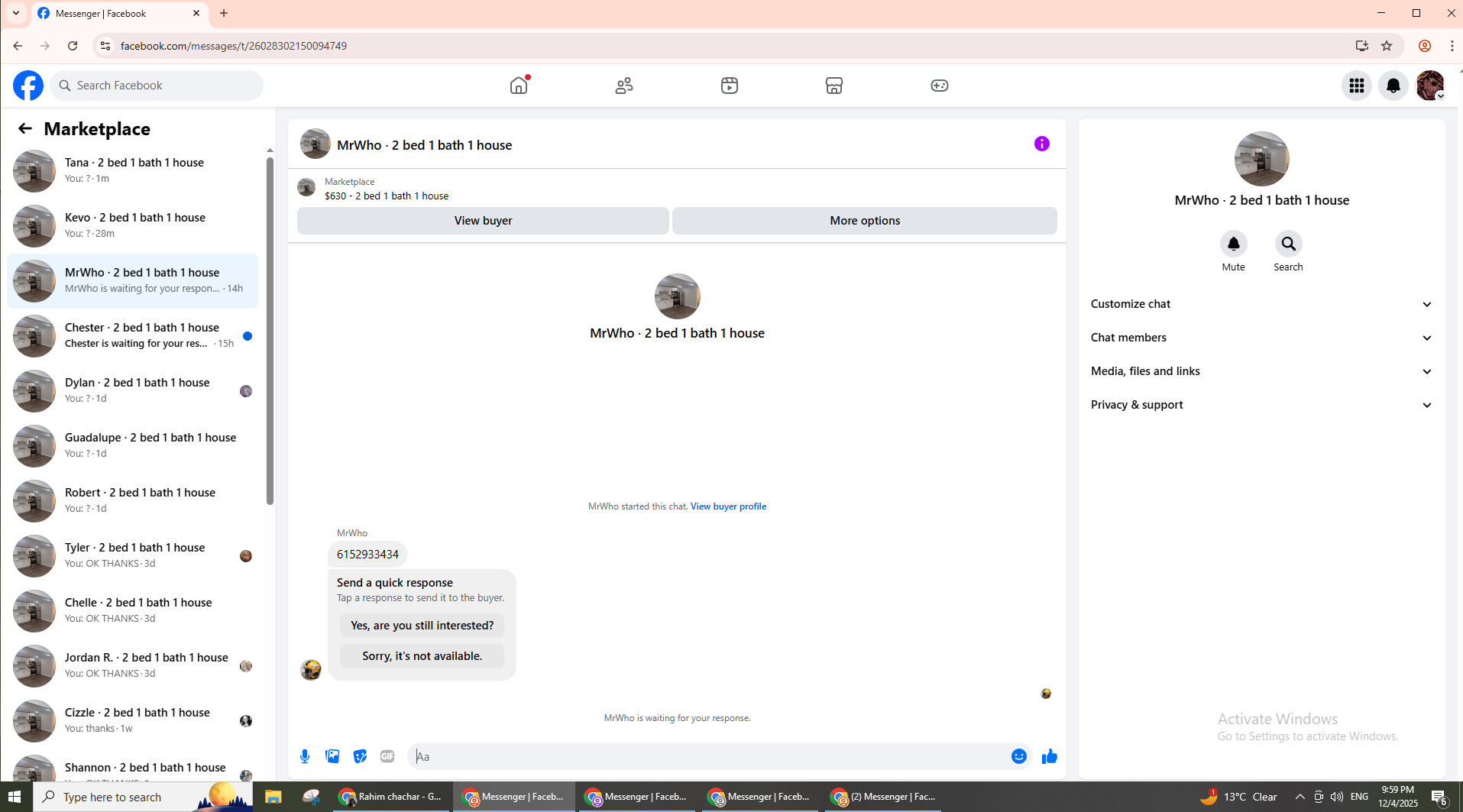The image size is (1463, 812).
Task: Open Guadalupe conversation
Action: click(133, 446)
